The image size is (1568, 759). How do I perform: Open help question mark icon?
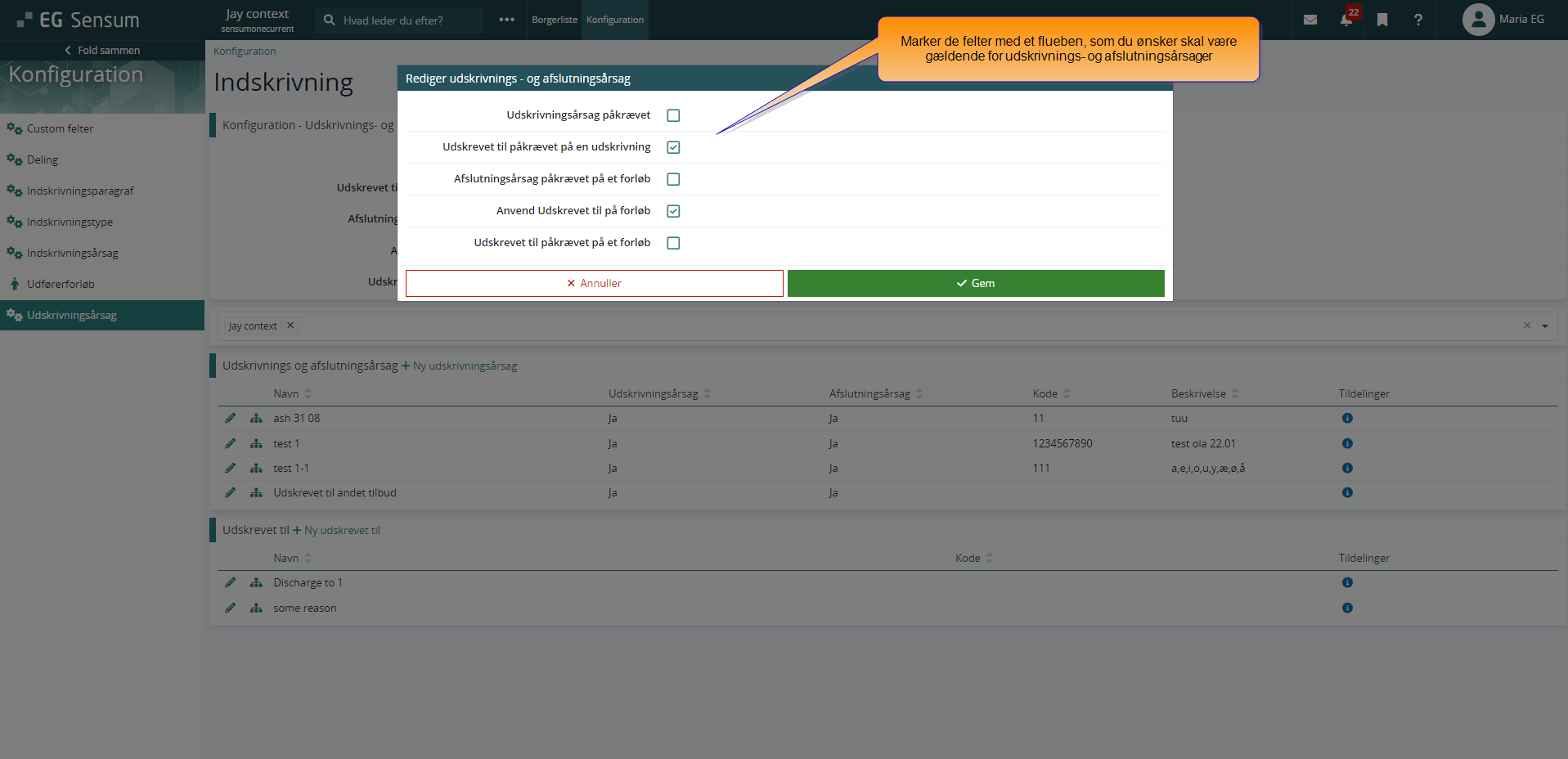point(1417,20)
